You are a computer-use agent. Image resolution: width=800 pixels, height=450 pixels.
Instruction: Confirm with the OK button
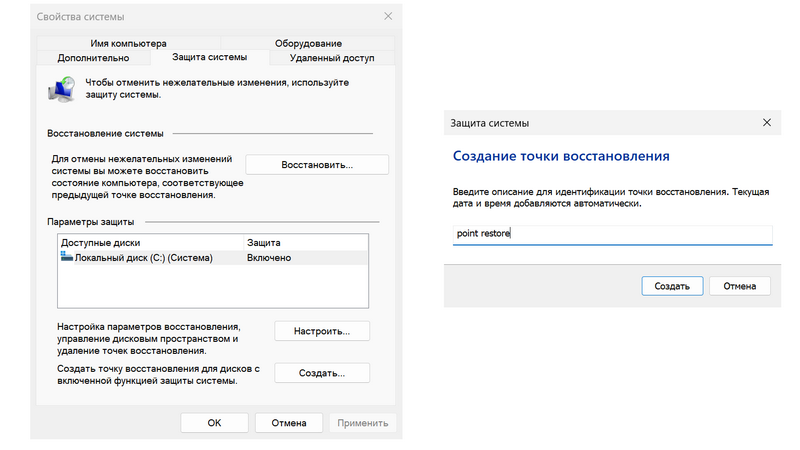coord(214,423)
